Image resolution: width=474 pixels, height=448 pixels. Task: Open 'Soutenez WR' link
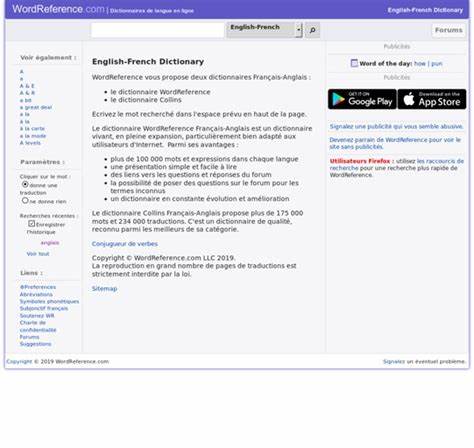[37, 316]
